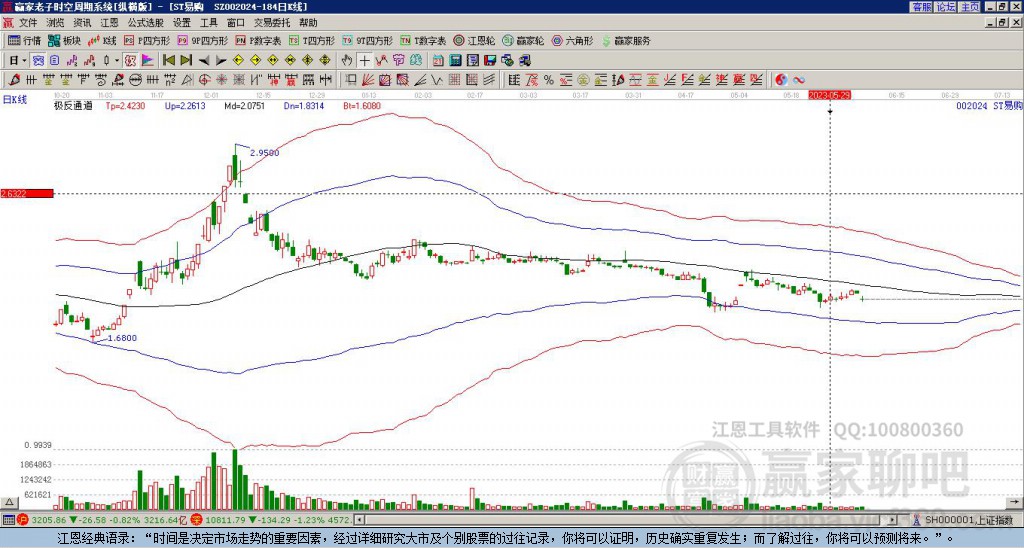The width and height of the screenshot is (1024, 548).
Task: Open the 9T四方形 tool
Action: (368, 40)
